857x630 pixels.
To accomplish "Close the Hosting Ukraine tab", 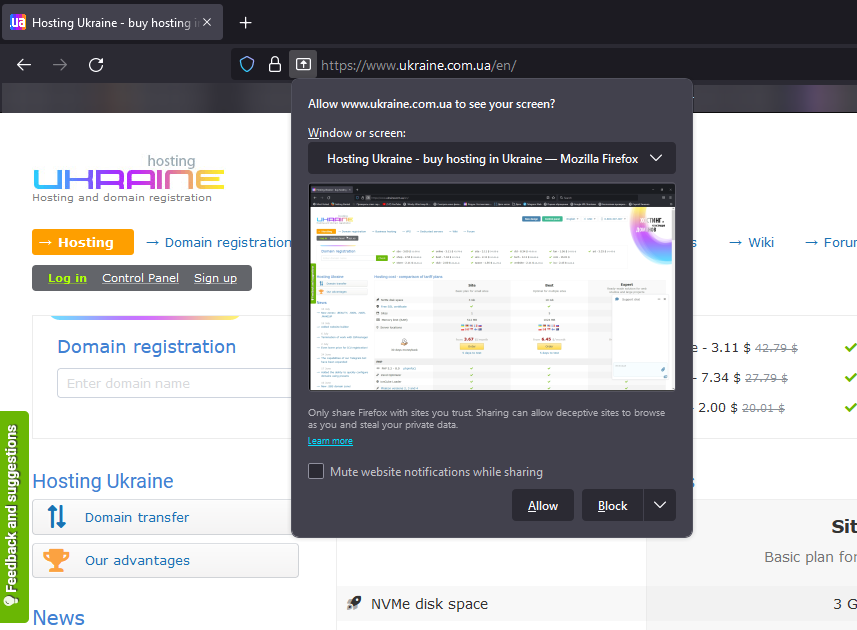I will click(208, 22).
